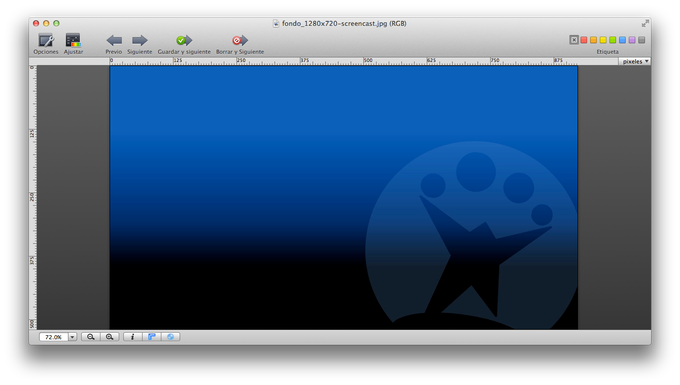Toggle the blue rulers button

pos(151,337)
